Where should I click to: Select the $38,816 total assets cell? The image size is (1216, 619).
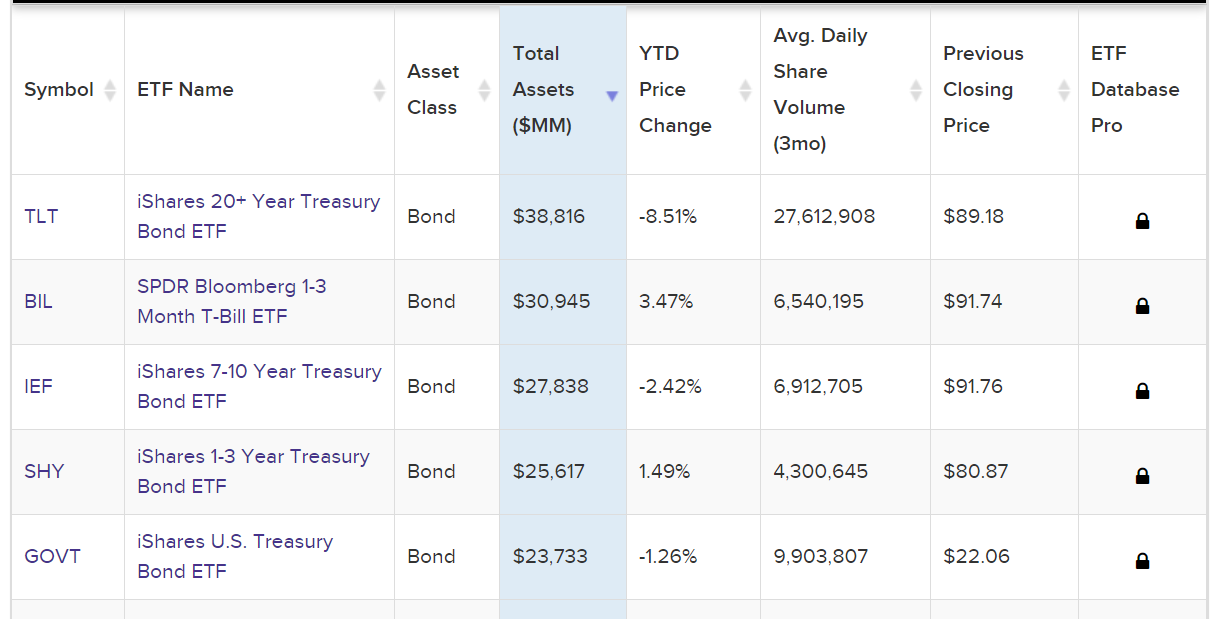pyautogui.click(x=549, y=216)
